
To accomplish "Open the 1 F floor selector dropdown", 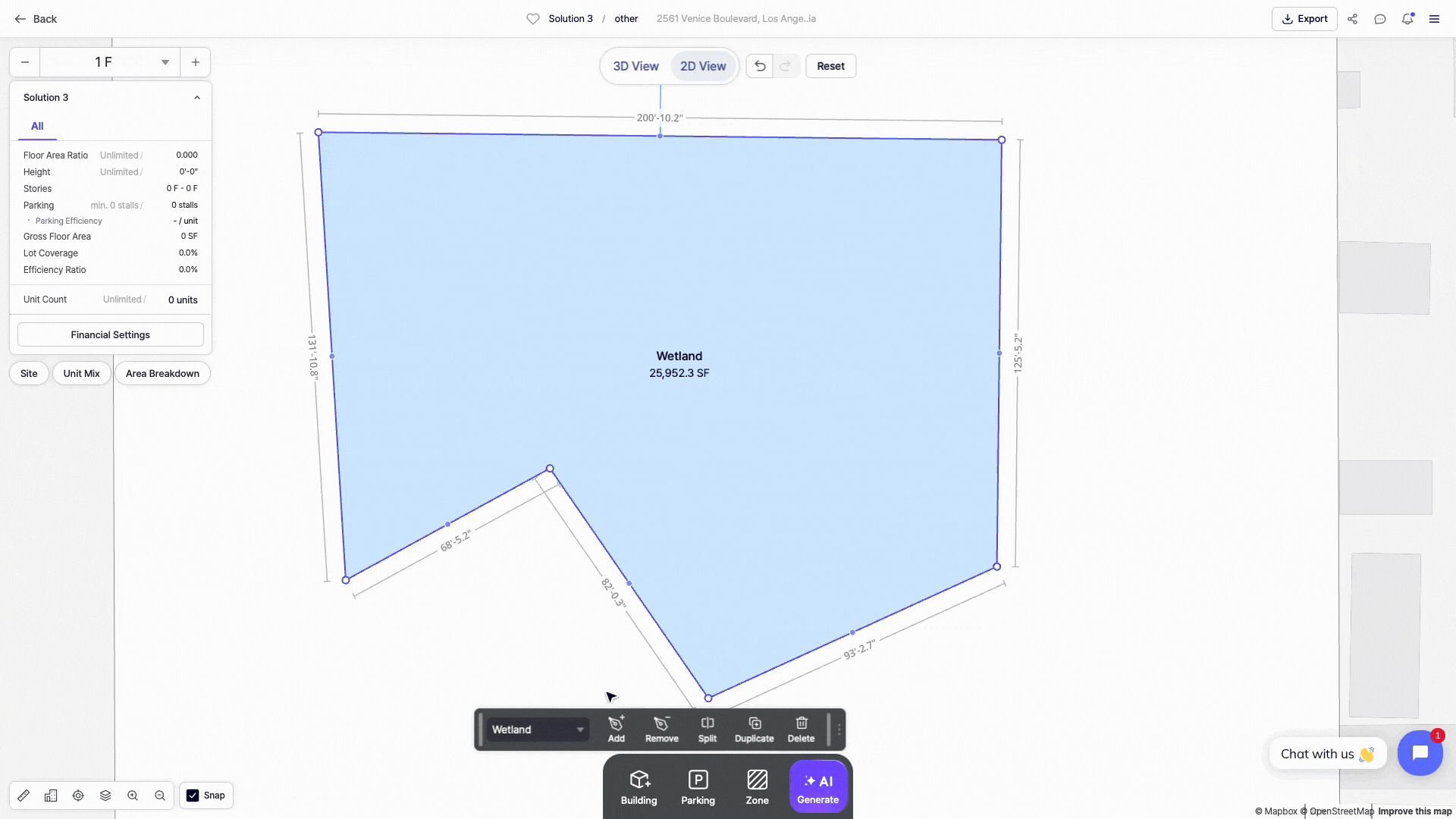I will [x=110, y=62].
